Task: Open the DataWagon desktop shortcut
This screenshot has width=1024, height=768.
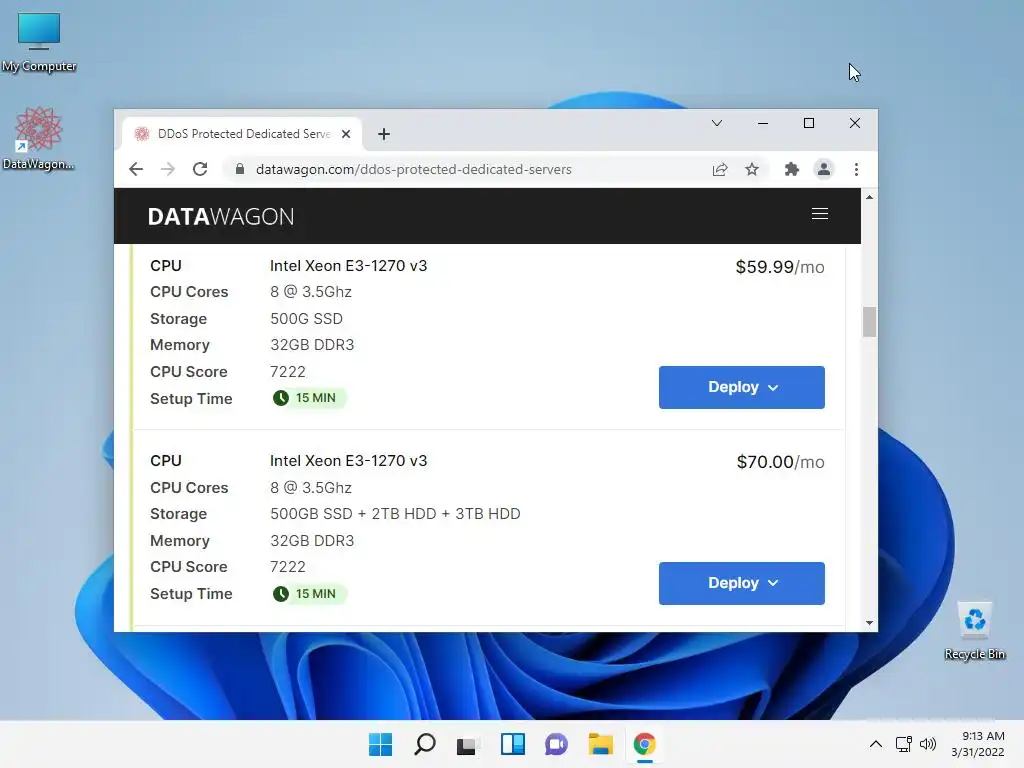Action: [x=39, y=138]
